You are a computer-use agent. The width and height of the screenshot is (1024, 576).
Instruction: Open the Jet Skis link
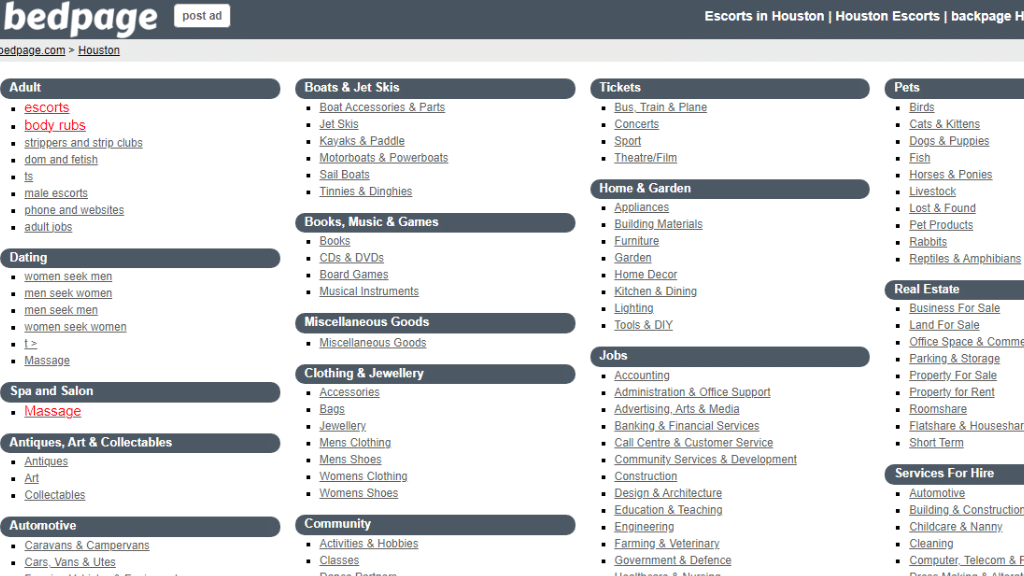[339, 124]
